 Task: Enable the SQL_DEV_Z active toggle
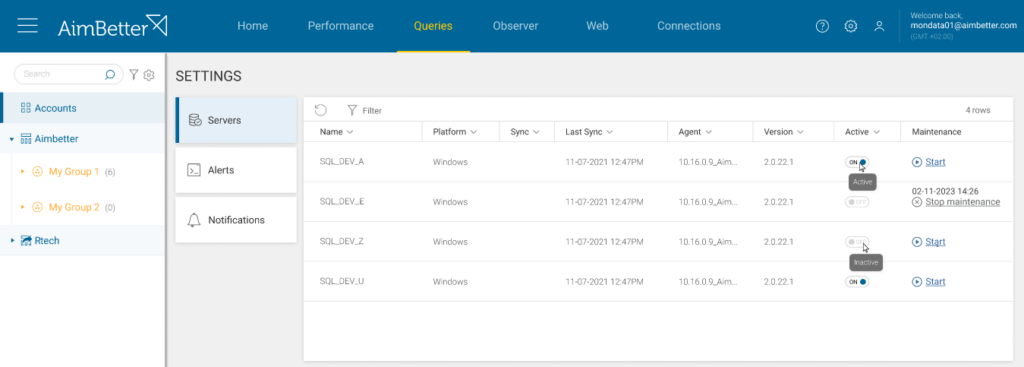tap(857, 242)
